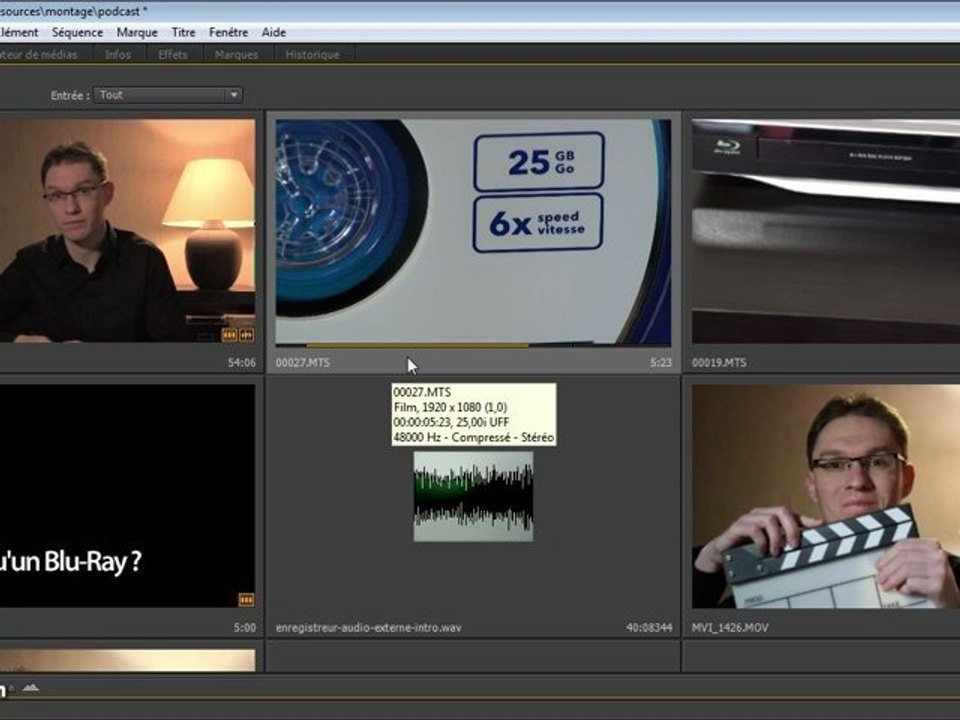This screenshot has height=720, width=960.
Task: Click the 00019.MTS clip name label
Action: tap(719, 362)
